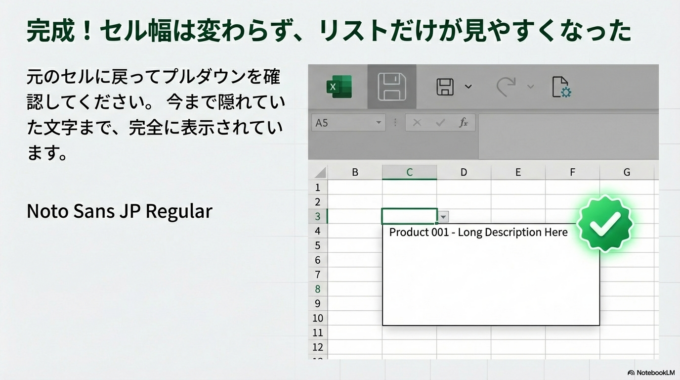Expand the redo history dropdown arrow
The width and height of the screenshot is (680, 380).
[530, 87]
